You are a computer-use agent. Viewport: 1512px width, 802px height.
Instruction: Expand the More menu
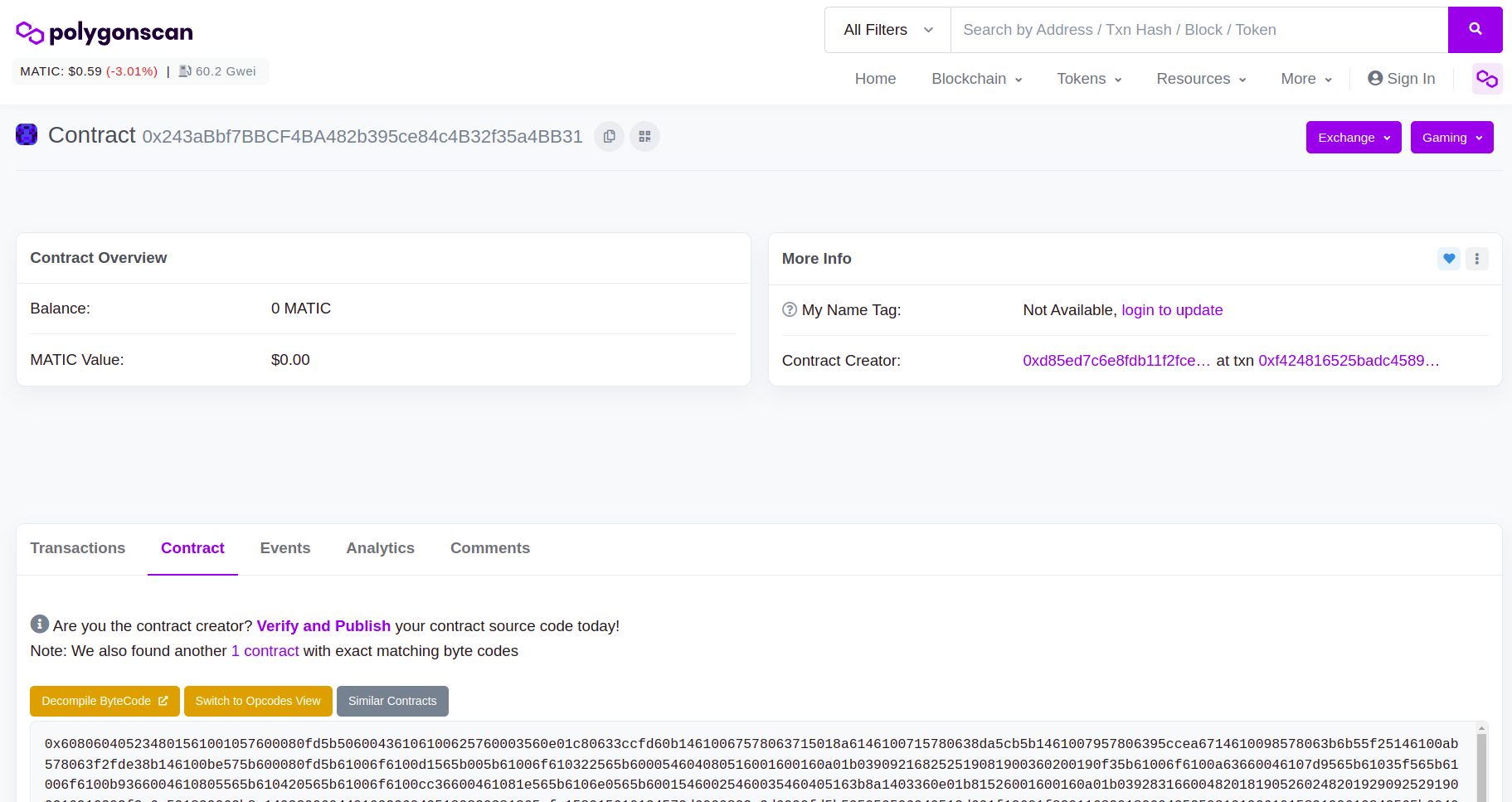coord(1306,79)
